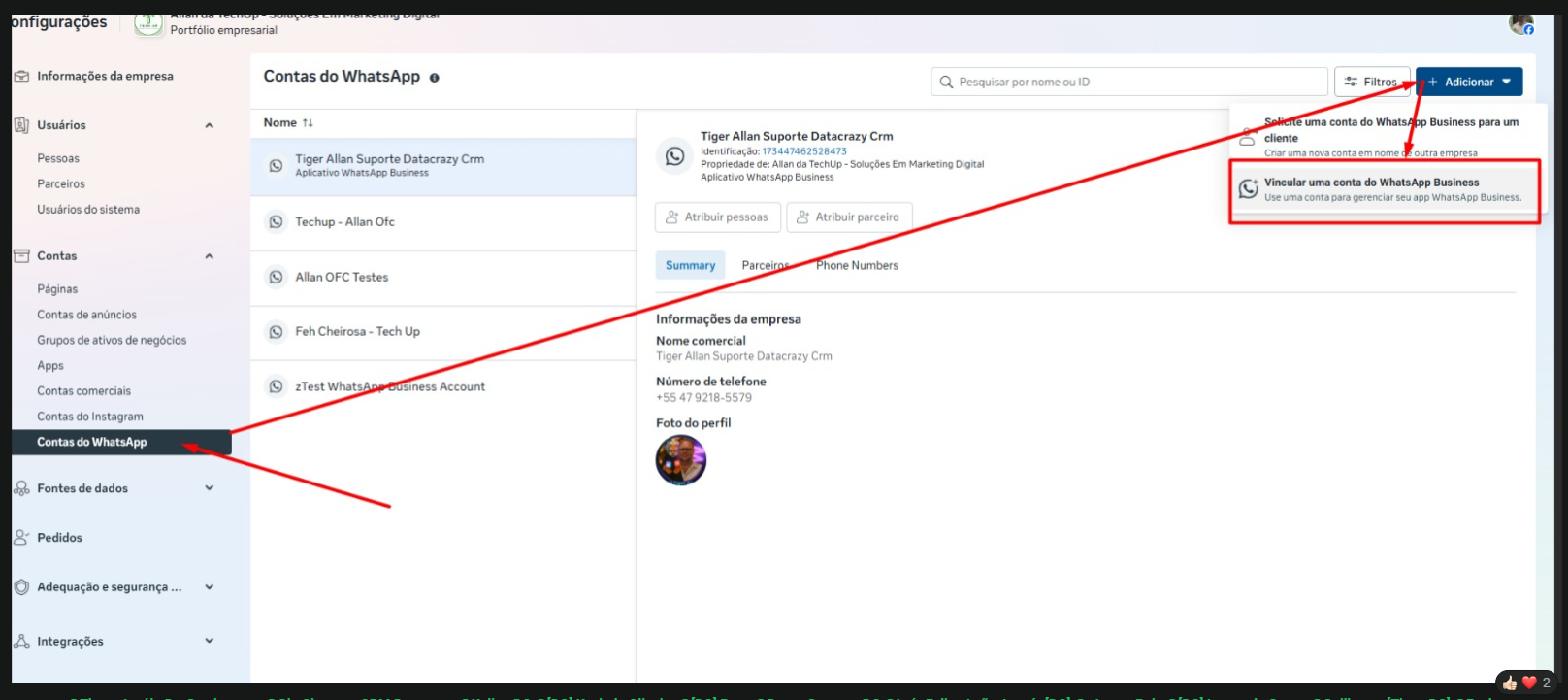Select the zTest WhatsApp Business Account row
The width and height of the screenshot is (1568, 700).
[x=443, y=386]
